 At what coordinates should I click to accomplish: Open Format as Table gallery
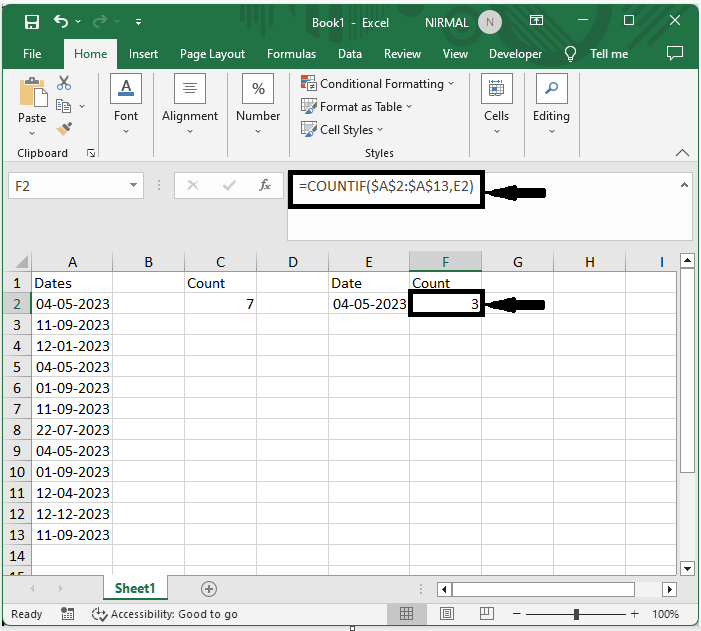pos(356,107)
